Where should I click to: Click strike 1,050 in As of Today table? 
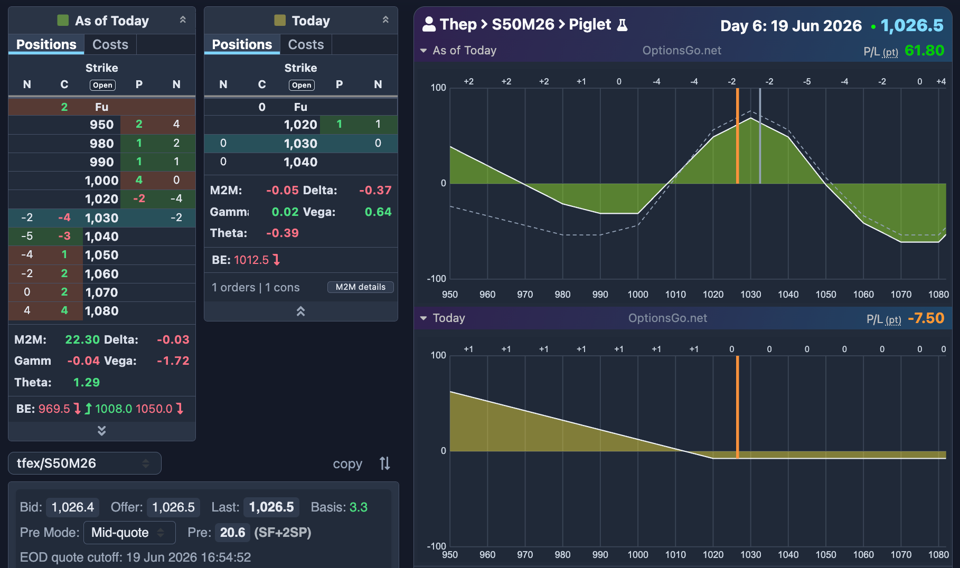(102, 255)
